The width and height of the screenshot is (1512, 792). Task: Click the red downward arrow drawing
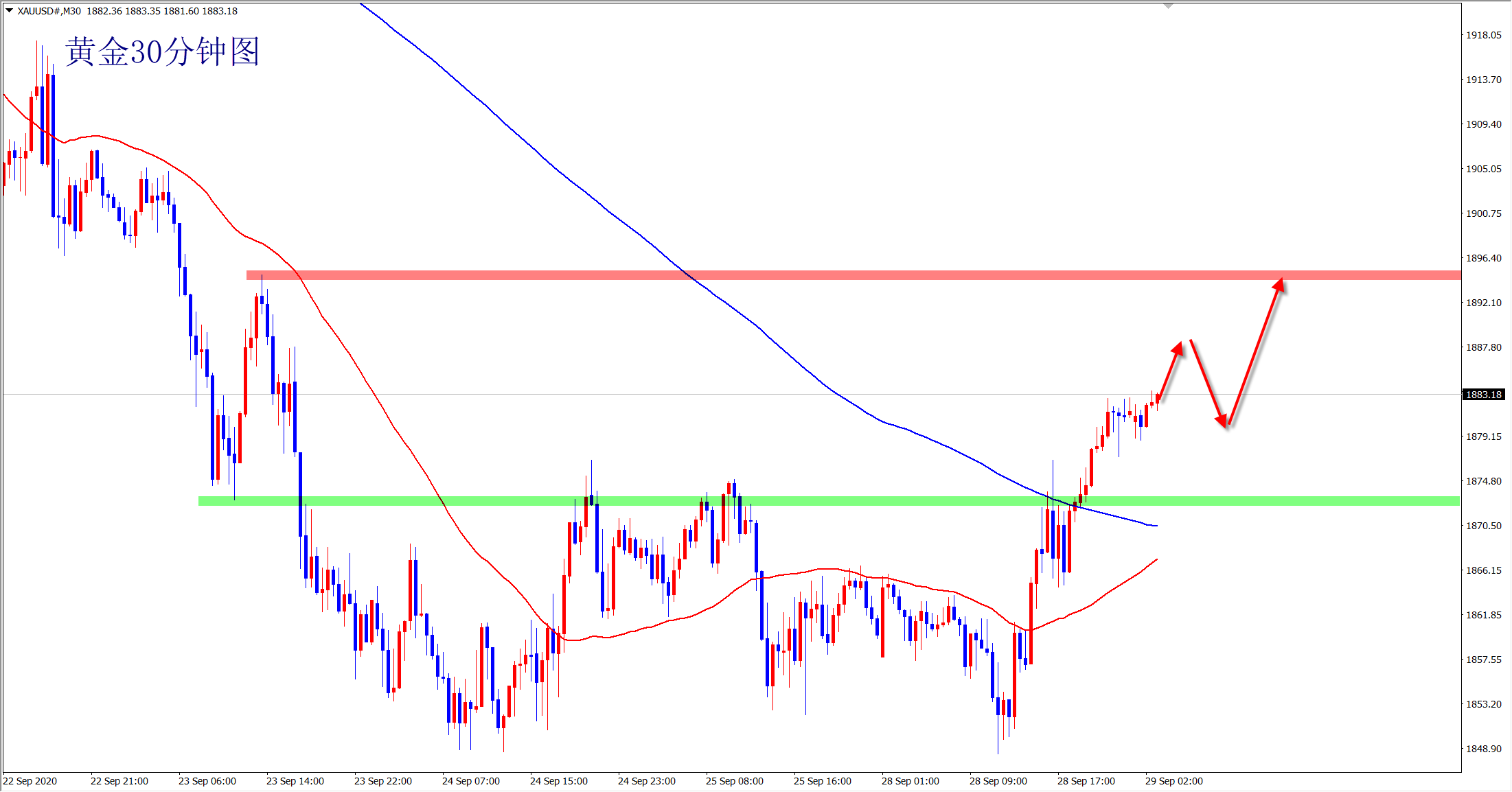tap(1208, 383)
